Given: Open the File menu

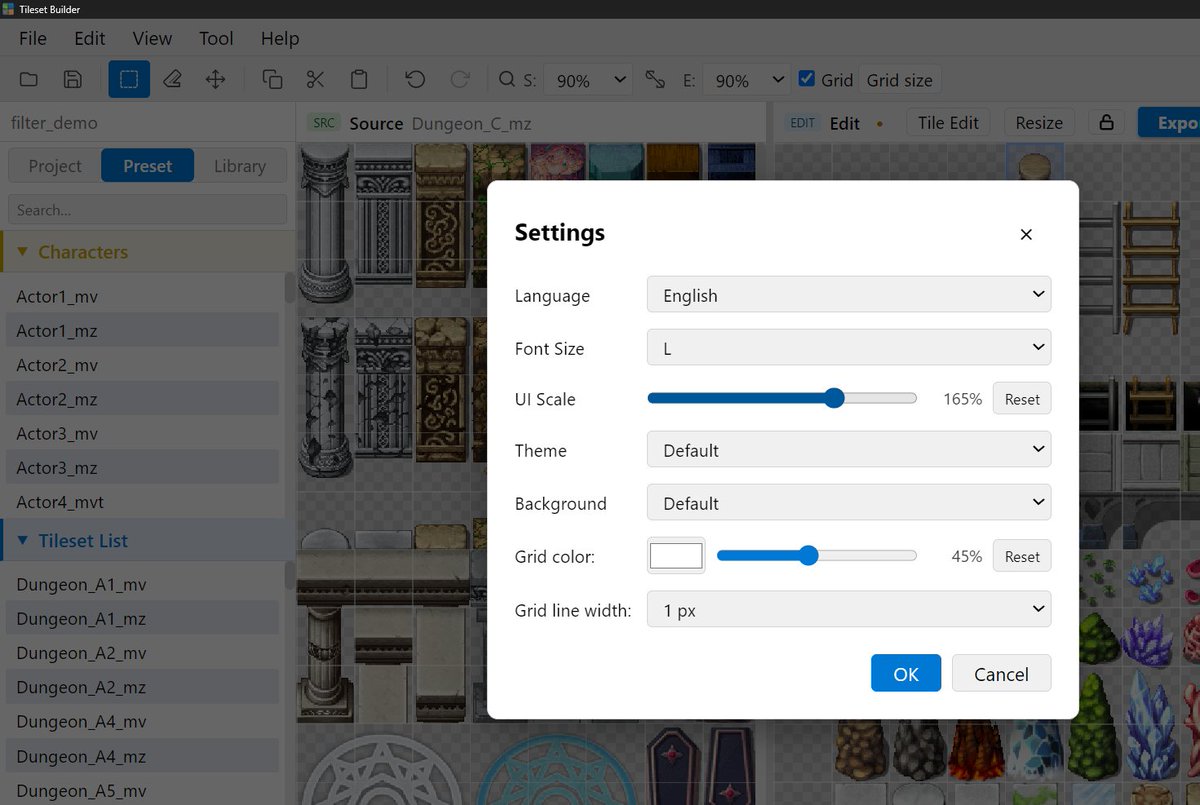Looking at the screenshot, I should coord(33,38).
